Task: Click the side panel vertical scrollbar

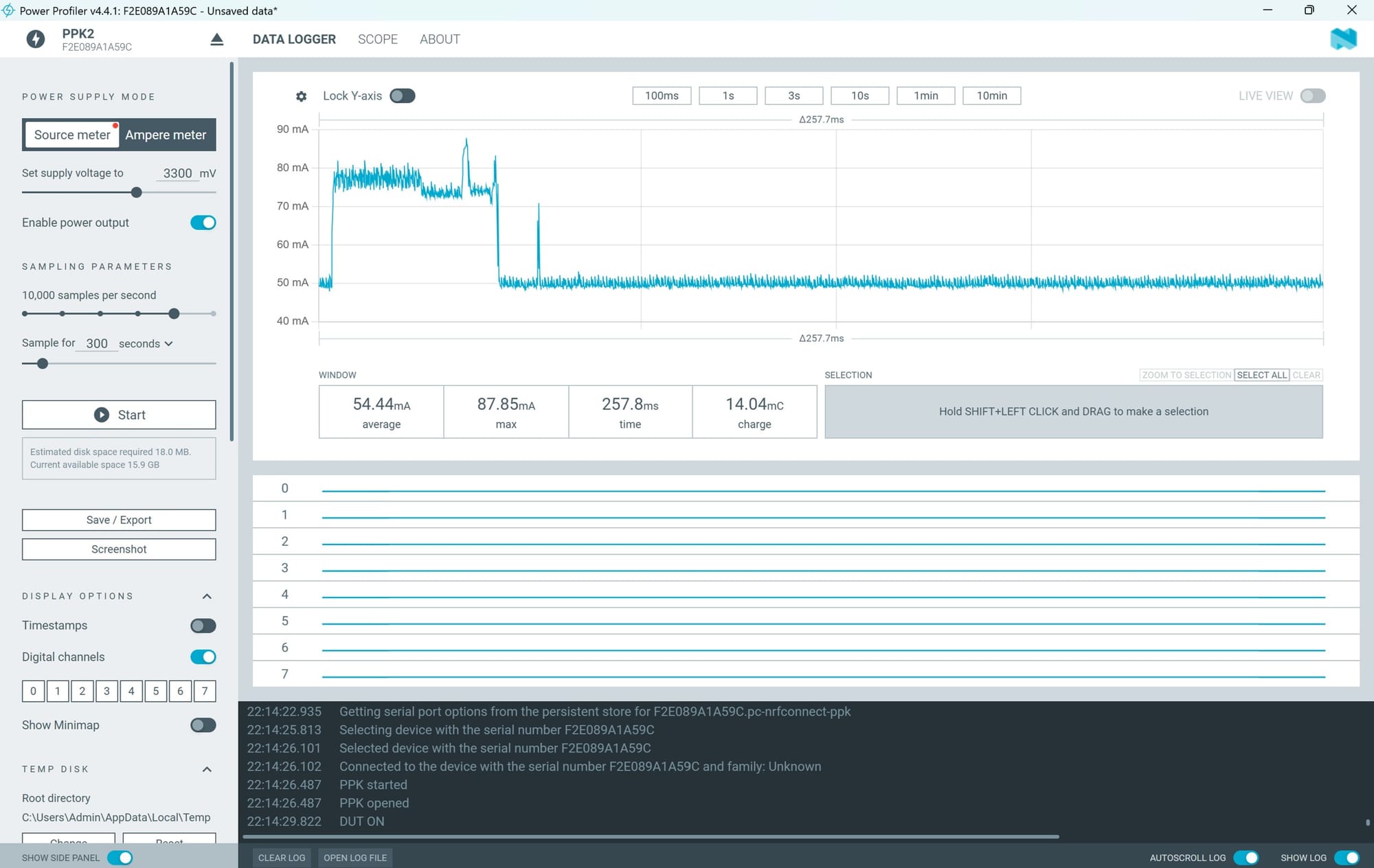Action: (232, 251)
